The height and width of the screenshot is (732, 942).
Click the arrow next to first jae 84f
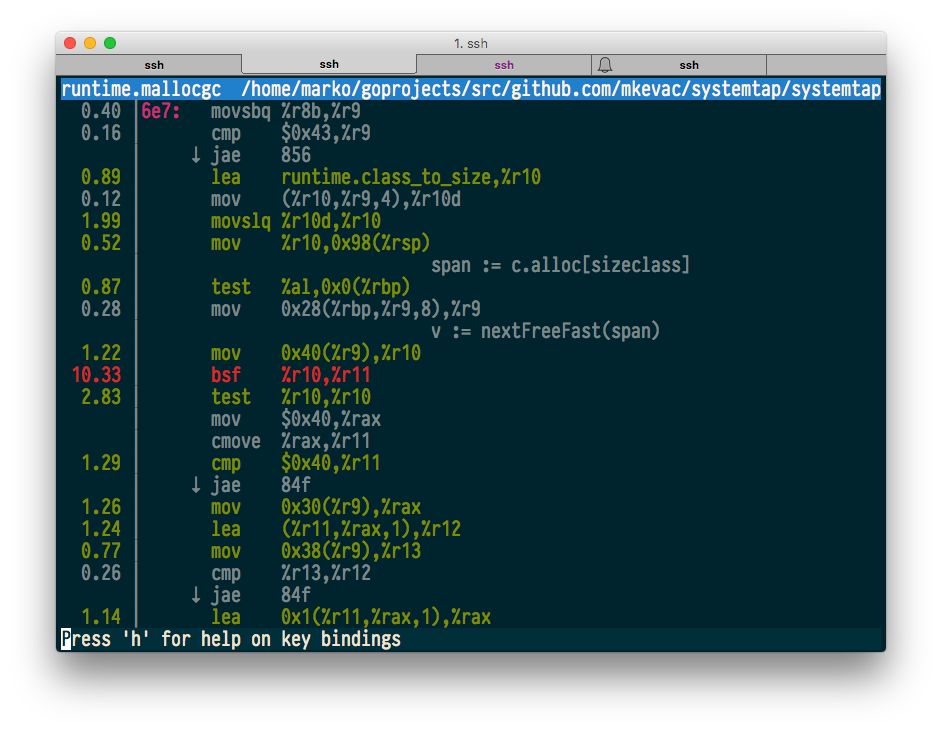pyautogui.click(x=196, y=486)
